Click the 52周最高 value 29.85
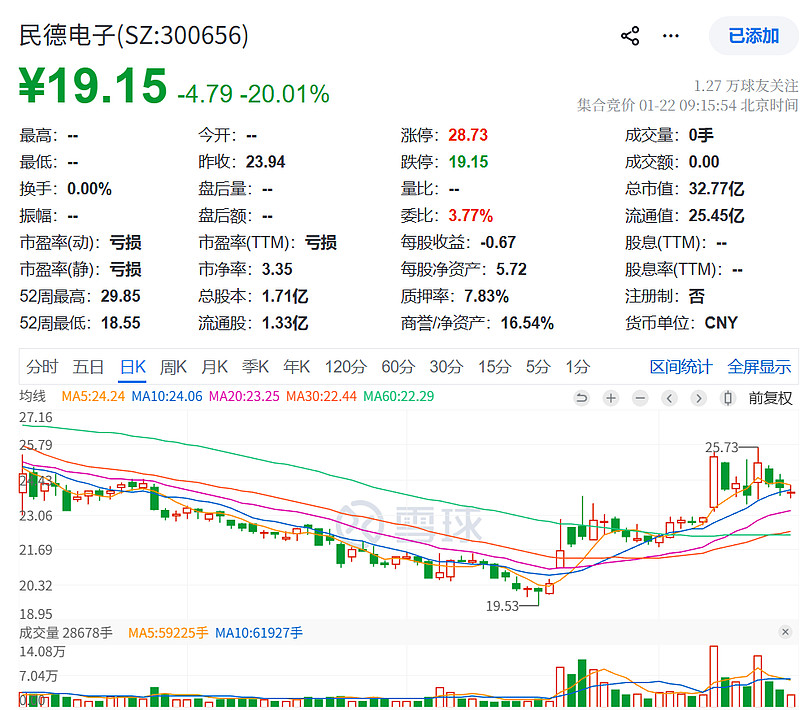Image resolution: width=800 pixels, height=710 pixels. click(120, 296)
